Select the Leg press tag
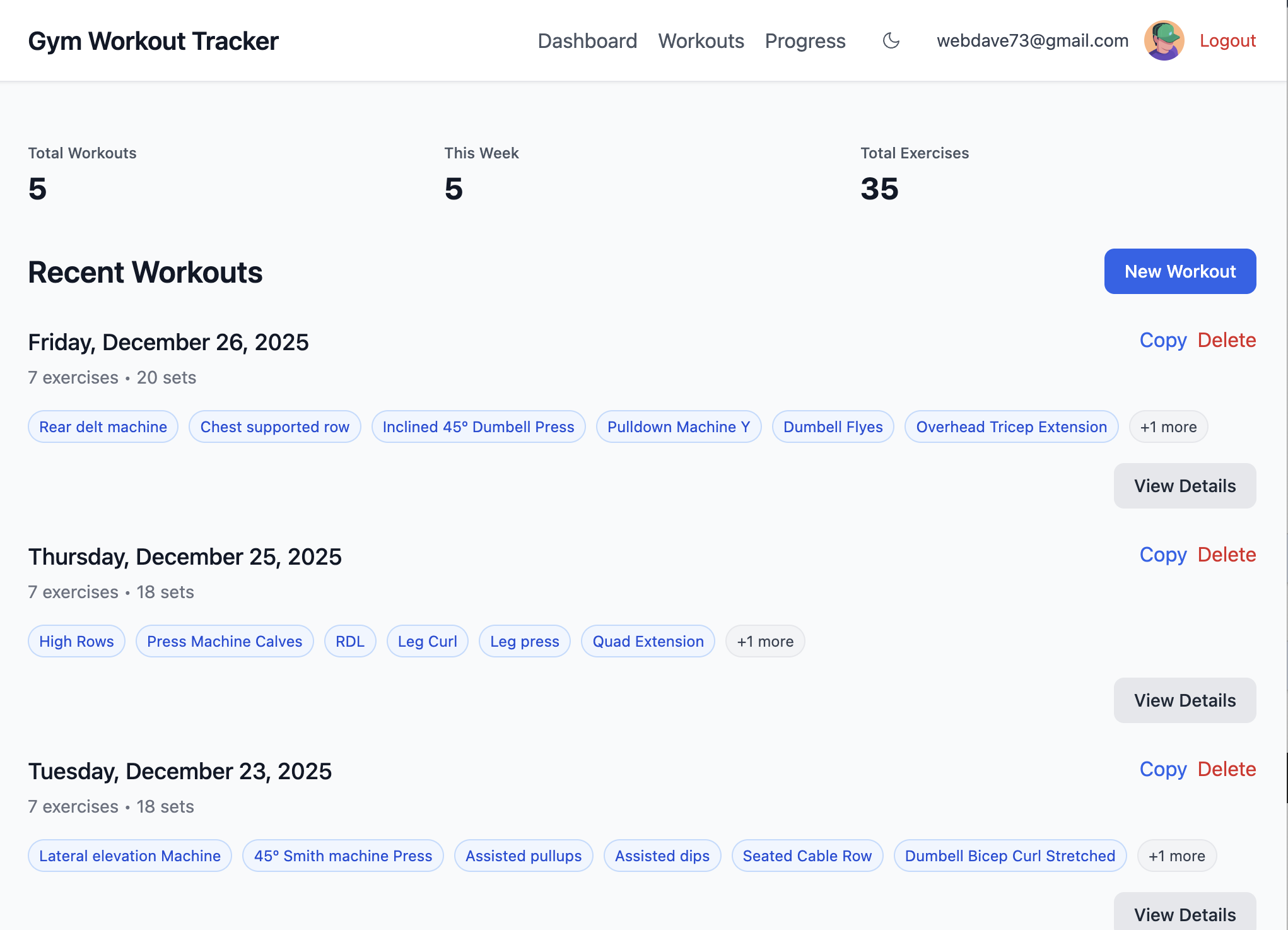 tap(524, 642)
